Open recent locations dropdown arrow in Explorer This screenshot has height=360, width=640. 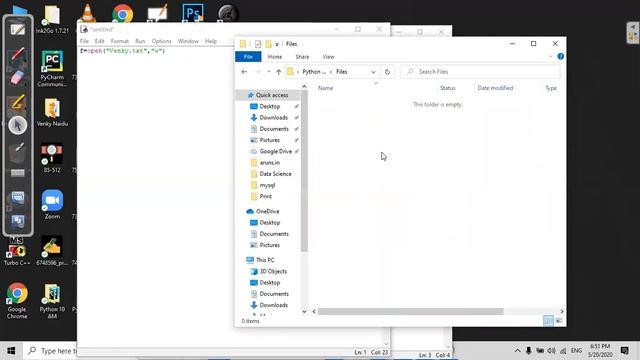coord(269,72)
